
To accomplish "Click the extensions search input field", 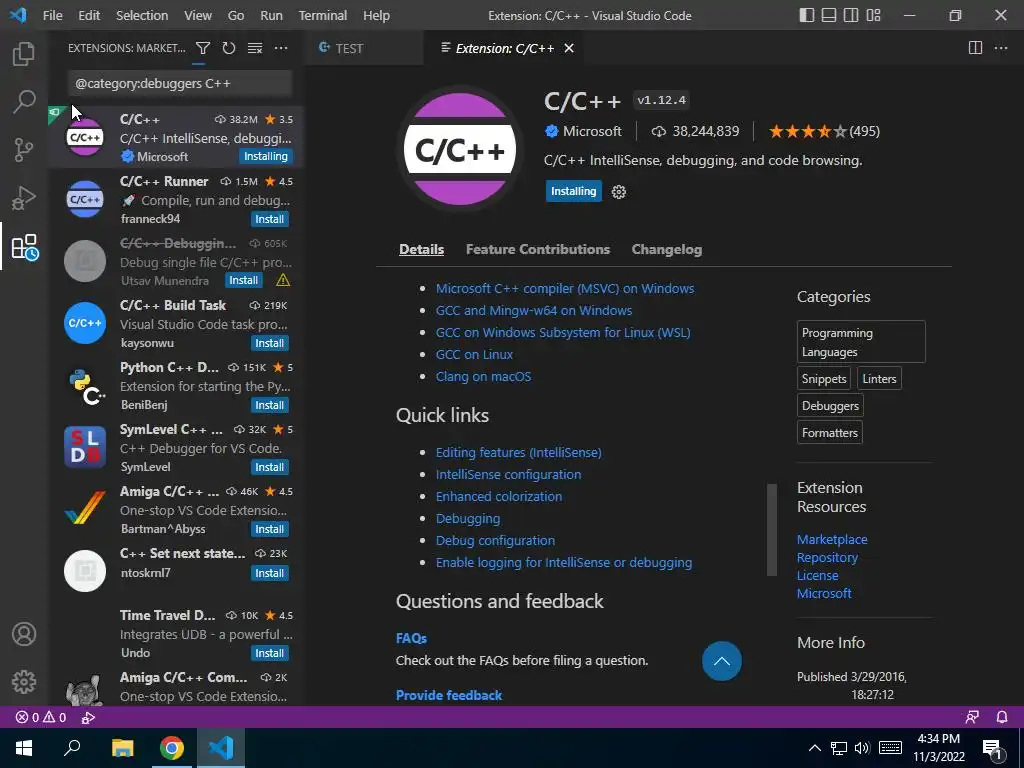I will pos(180,84).
